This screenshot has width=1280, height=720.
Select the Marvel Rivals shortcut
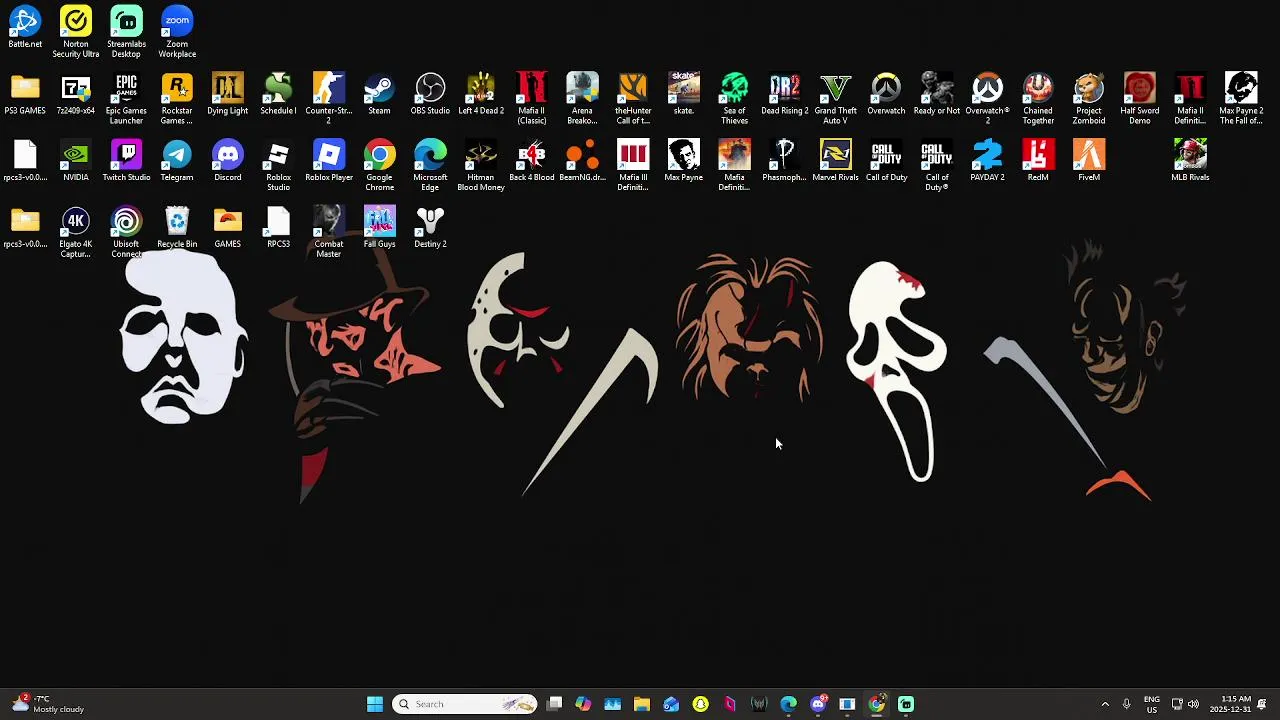[x=835, y=162]
